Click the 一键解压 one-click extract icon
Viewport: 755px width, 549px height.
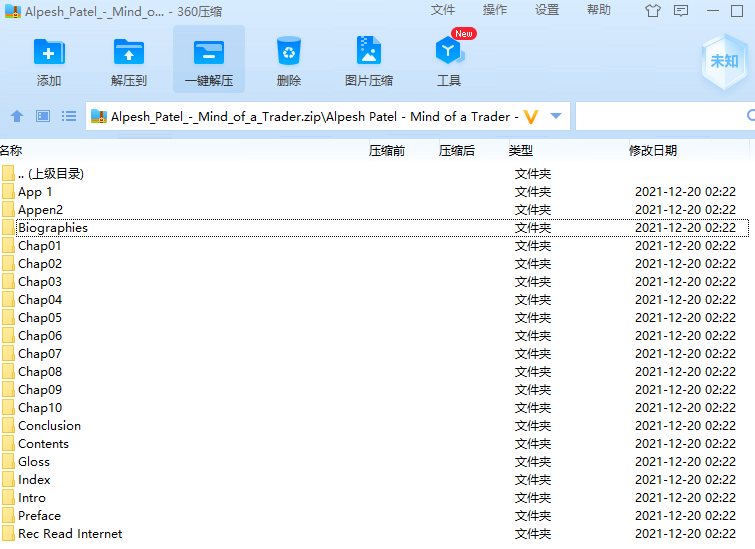(208, 52)
